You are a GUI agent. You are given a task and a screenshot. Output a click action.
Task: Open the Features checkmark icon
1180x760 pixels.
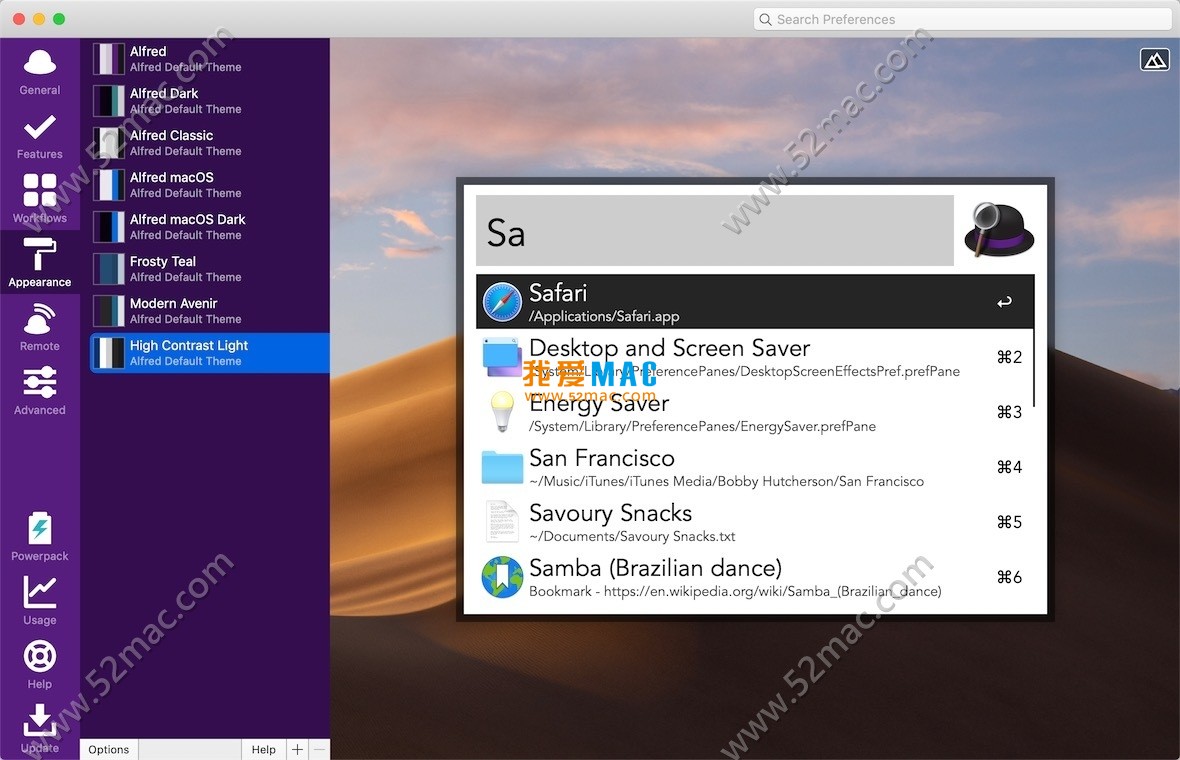[x=40, y=127]
